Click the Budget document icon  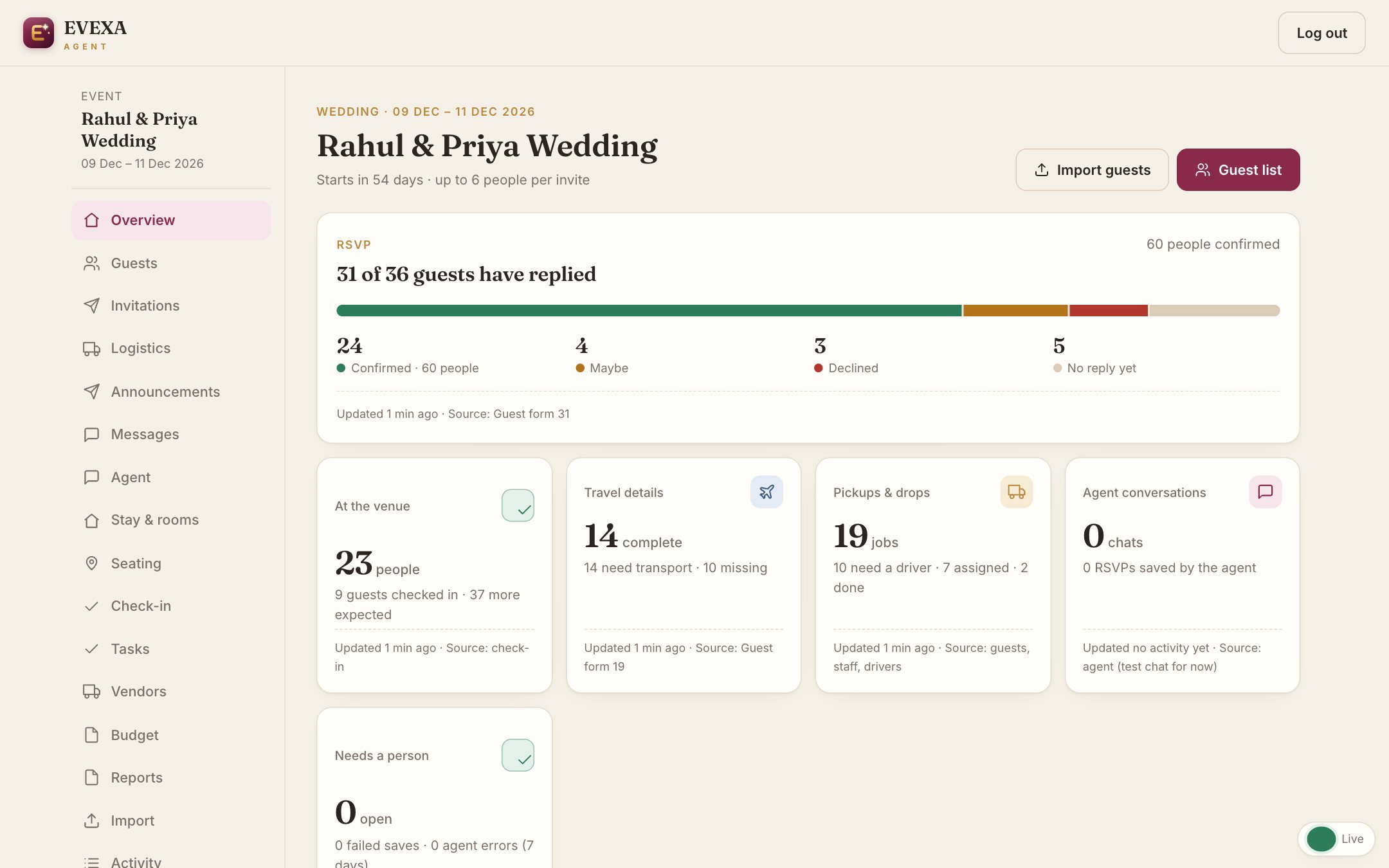tap(92, 735)
